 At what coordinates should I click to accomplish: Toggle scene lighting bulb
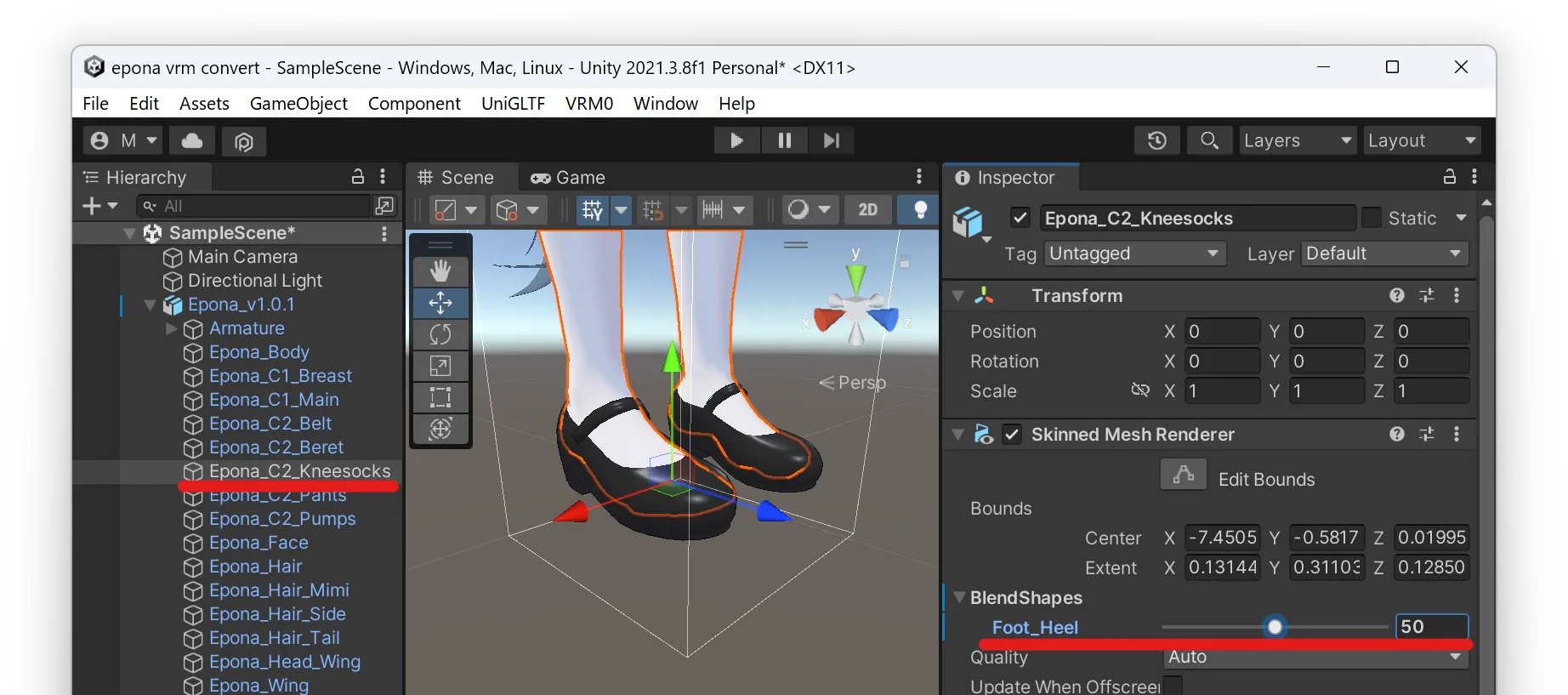920,209
